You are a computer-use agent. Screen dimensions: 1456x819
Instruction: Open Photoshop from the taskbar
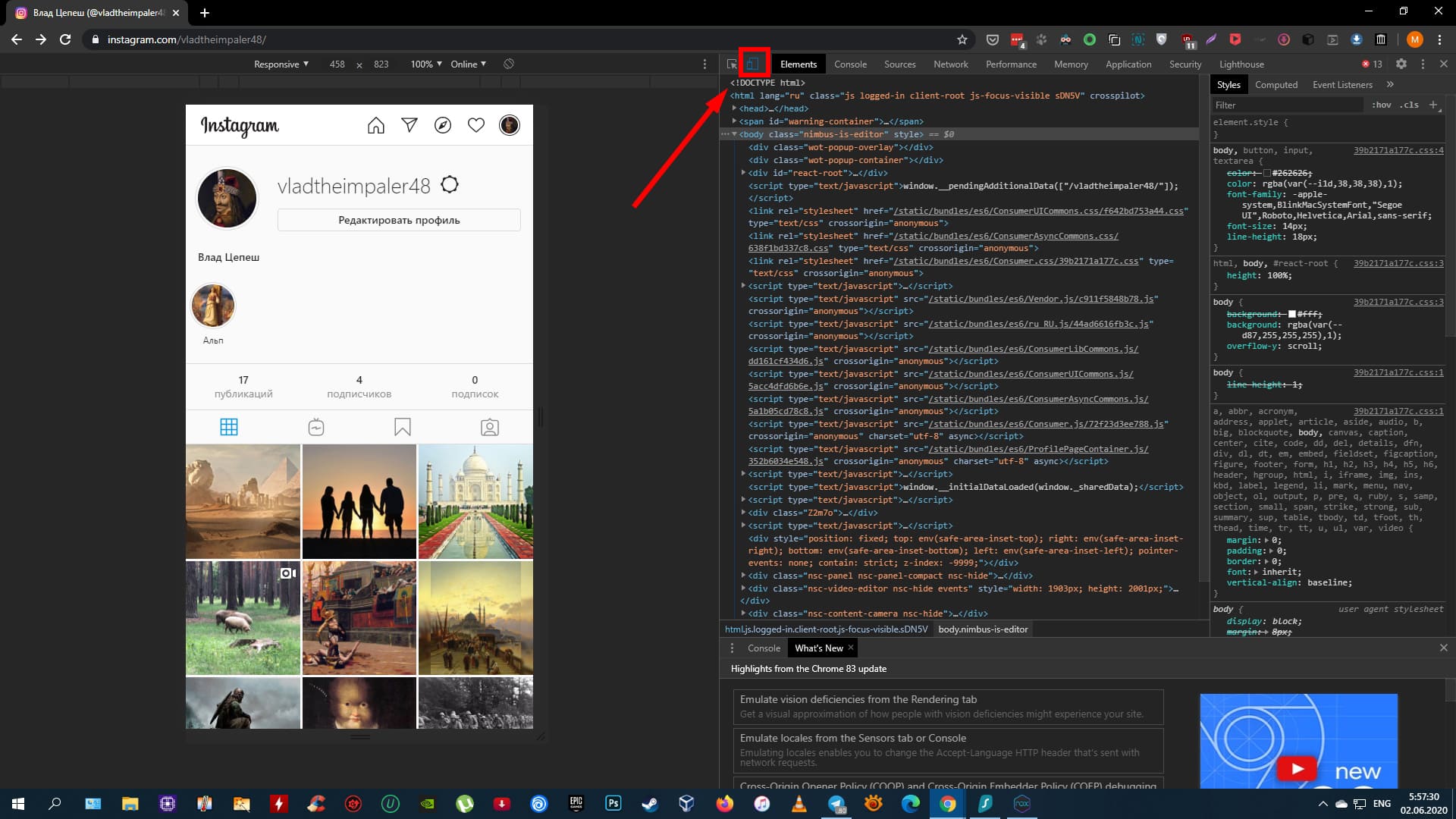[x=613, y=803]
